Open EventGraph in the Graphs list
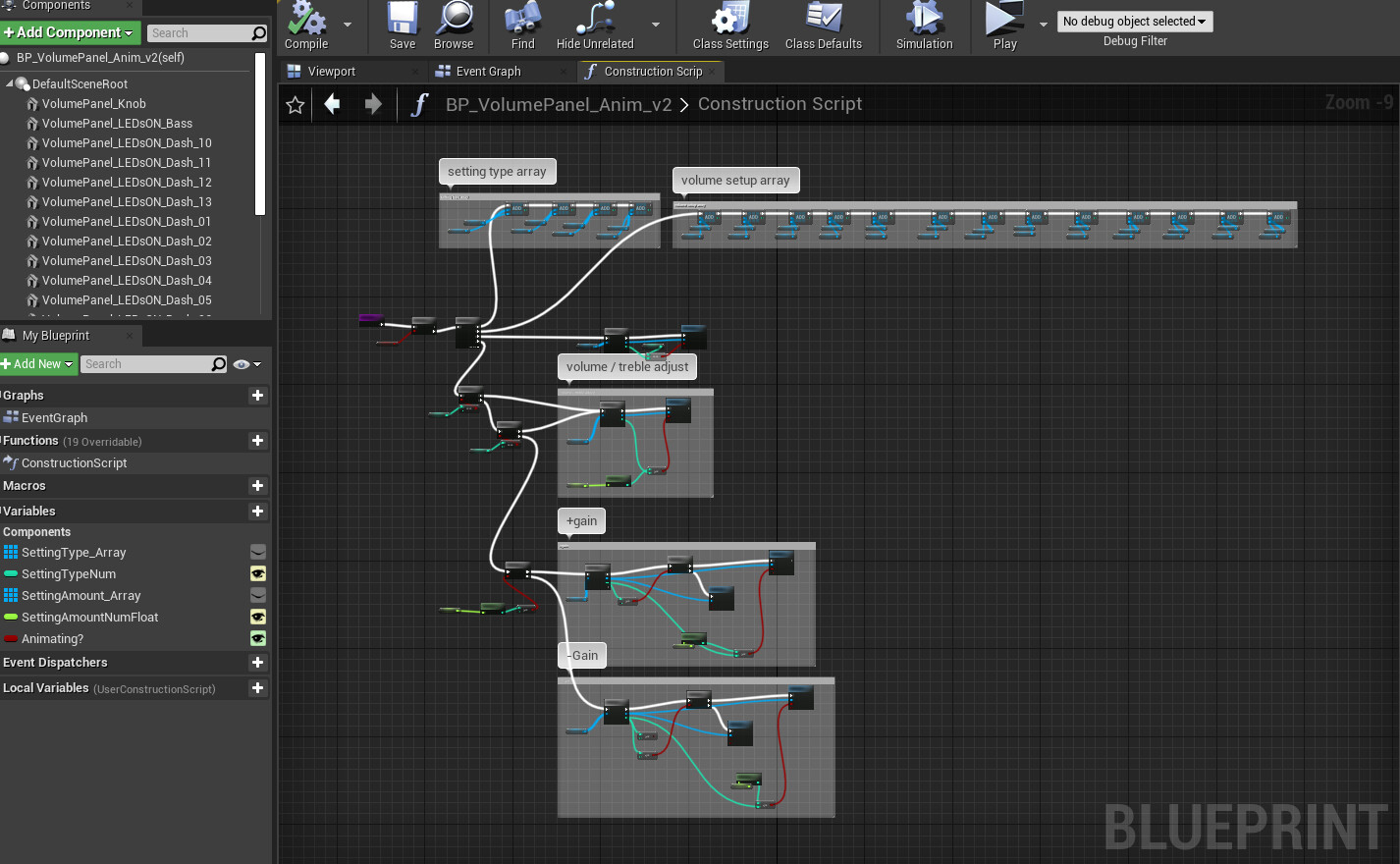1400x864 pixels. pos(54,418)
